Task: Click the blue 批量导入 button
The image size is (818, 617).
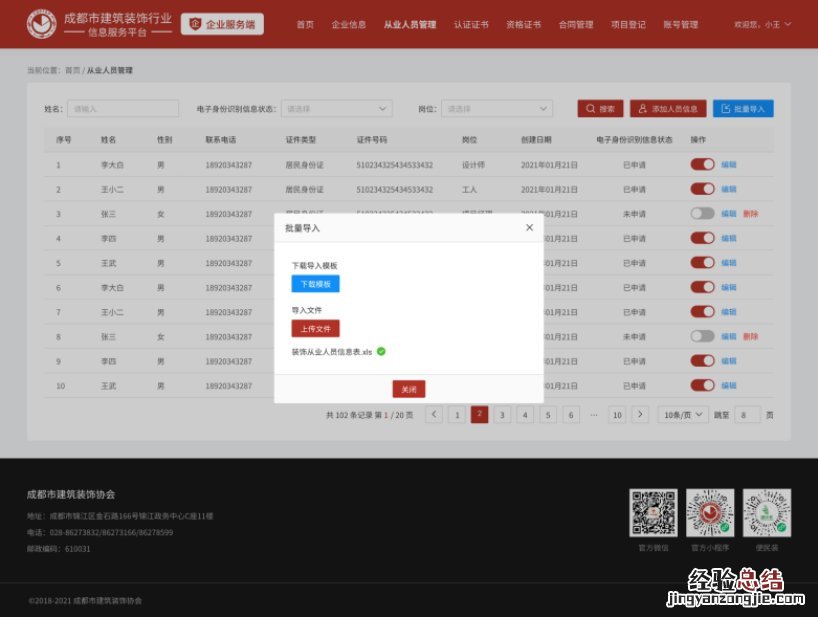Action: click(743, 108)
